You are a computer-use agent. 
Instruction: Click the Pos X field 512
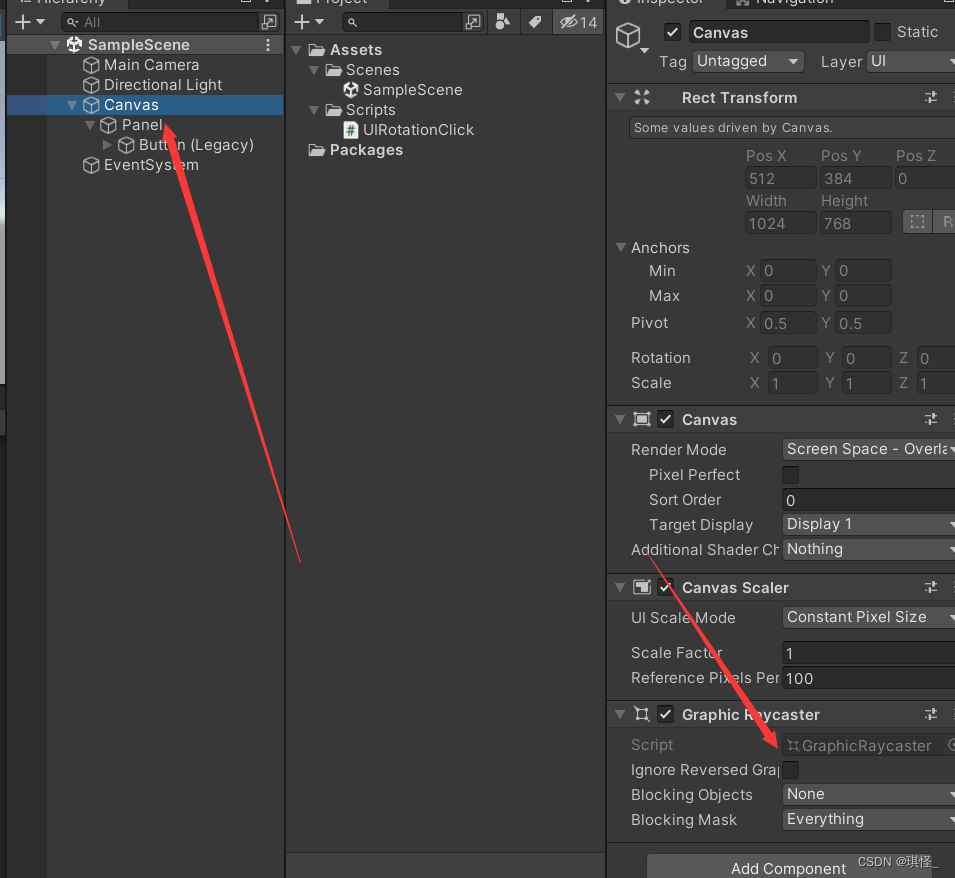tap(781, 178)
